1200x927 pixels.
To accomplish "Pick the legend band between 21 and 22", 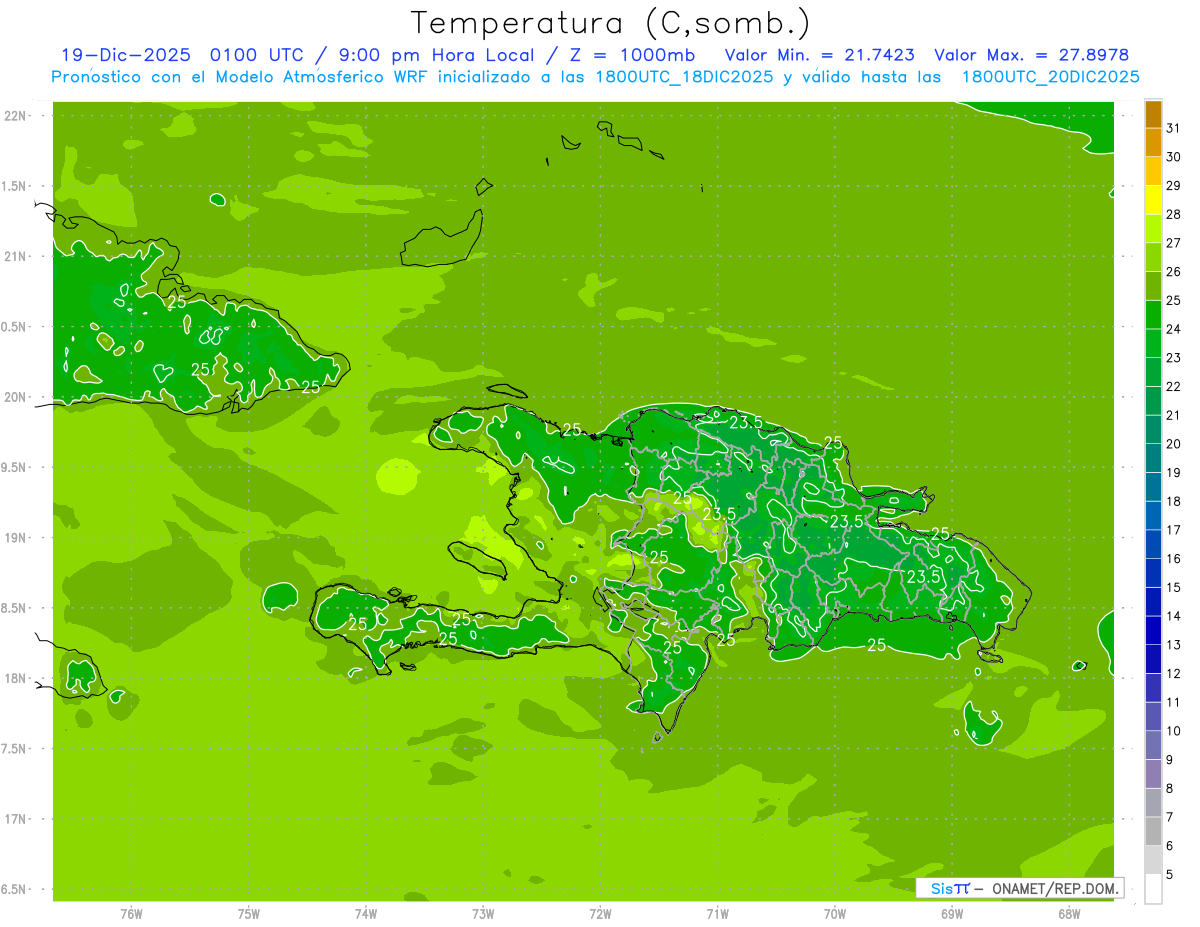I will 1153,401.
